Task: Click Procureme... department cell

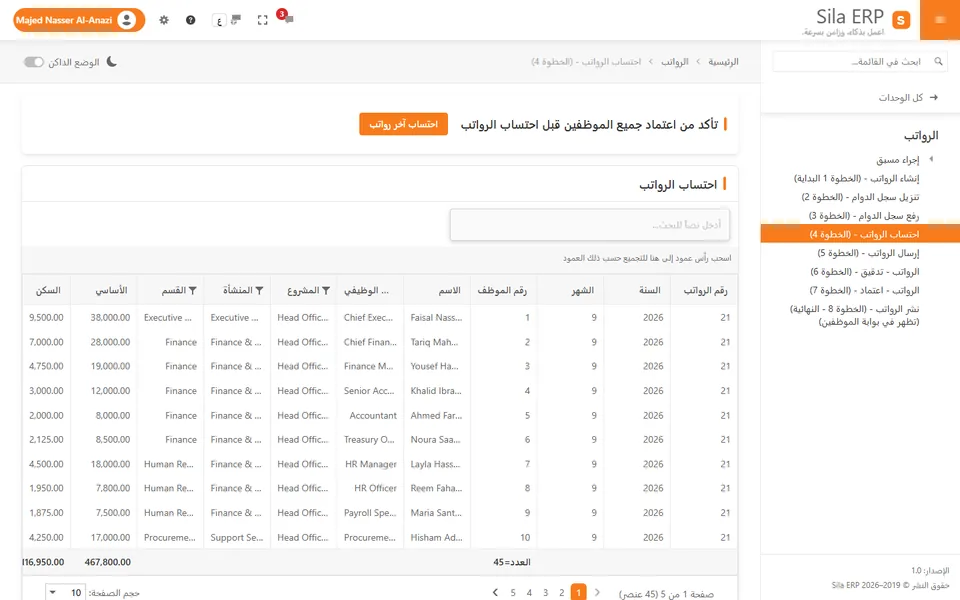Action: click(x=170, y=538)
